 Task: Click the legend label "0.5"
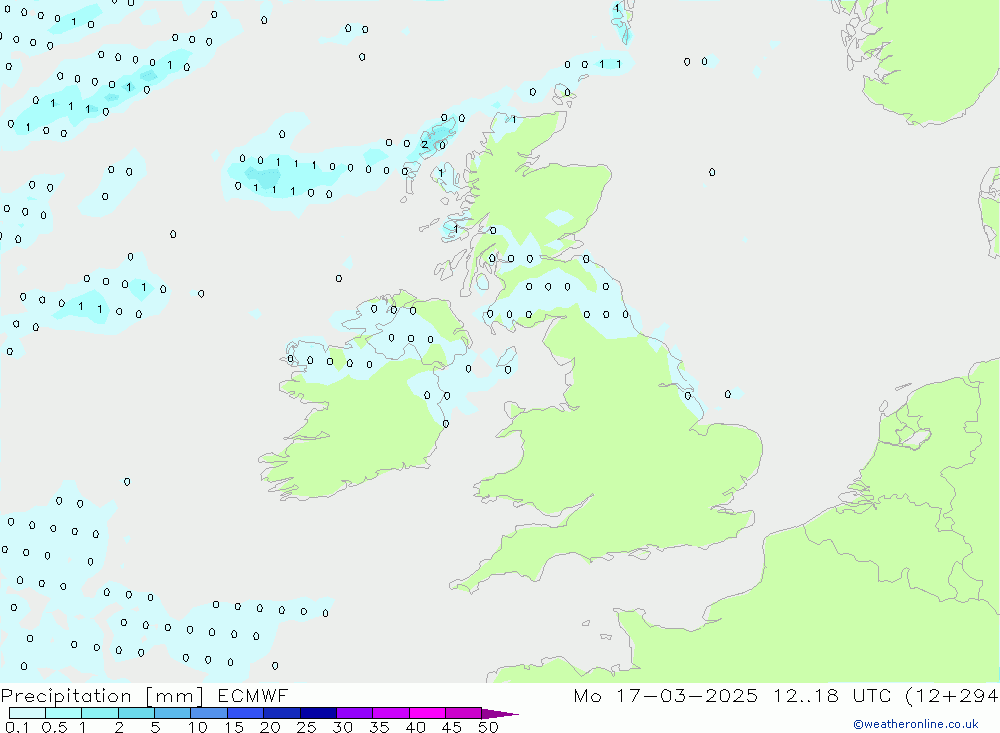pos(54,727)
